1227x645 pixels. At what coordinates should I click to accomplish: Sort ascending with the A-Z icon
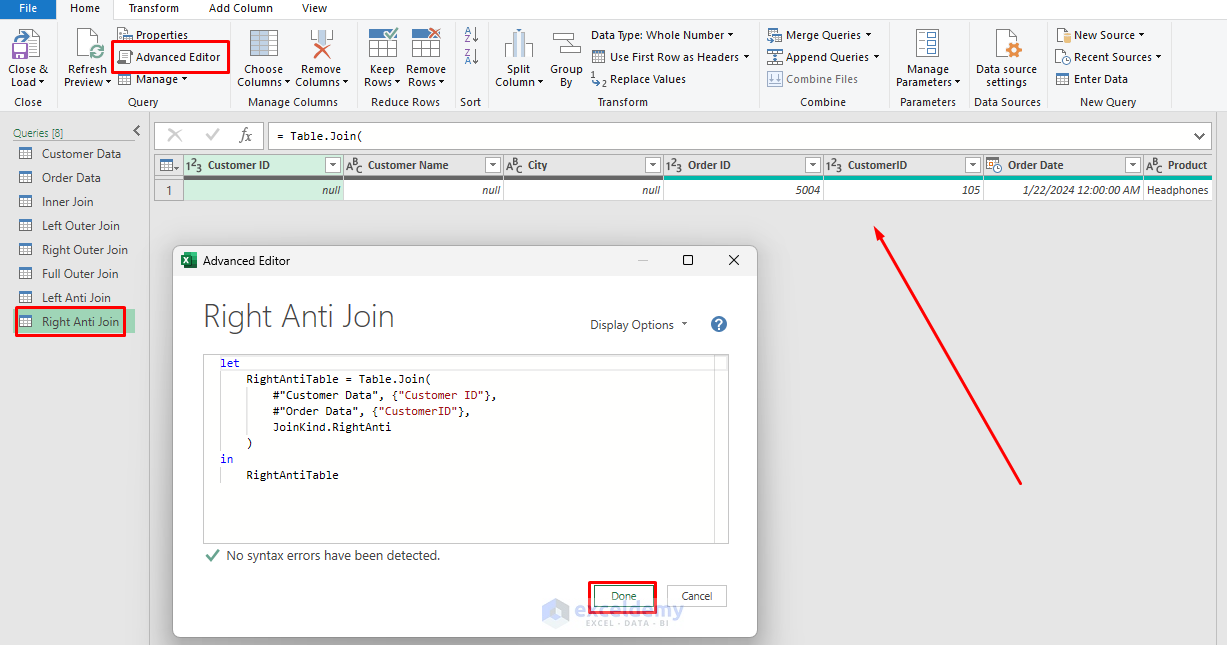click(471, 35)
